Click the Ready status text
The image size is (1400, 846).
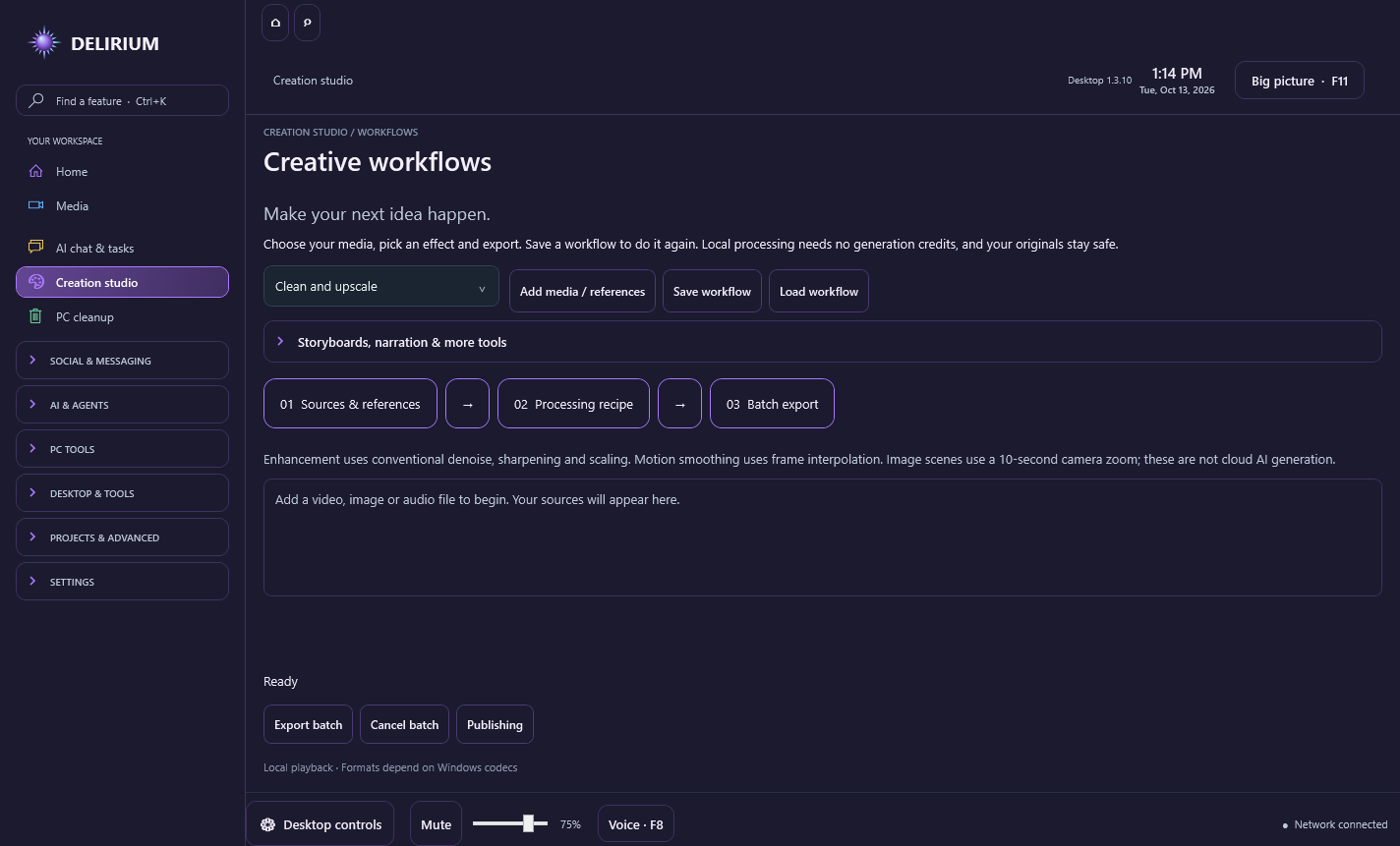click(280, 681)
